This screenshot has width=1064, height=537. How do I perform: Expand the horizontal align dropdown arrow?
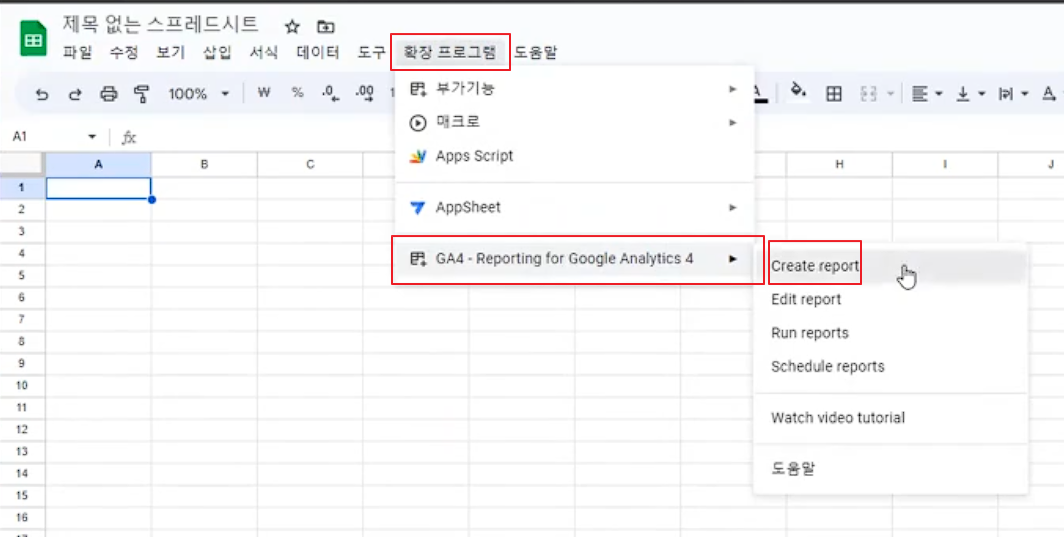tap(938, 94)
